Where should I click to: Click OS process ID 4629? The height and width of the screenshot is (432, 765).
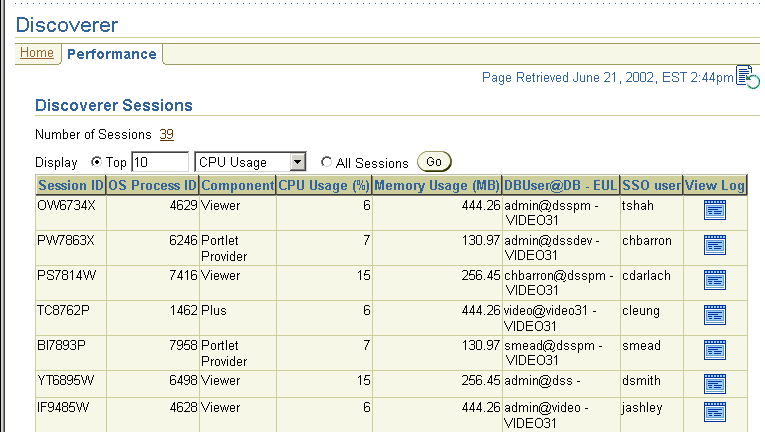[x=183, y=206]
